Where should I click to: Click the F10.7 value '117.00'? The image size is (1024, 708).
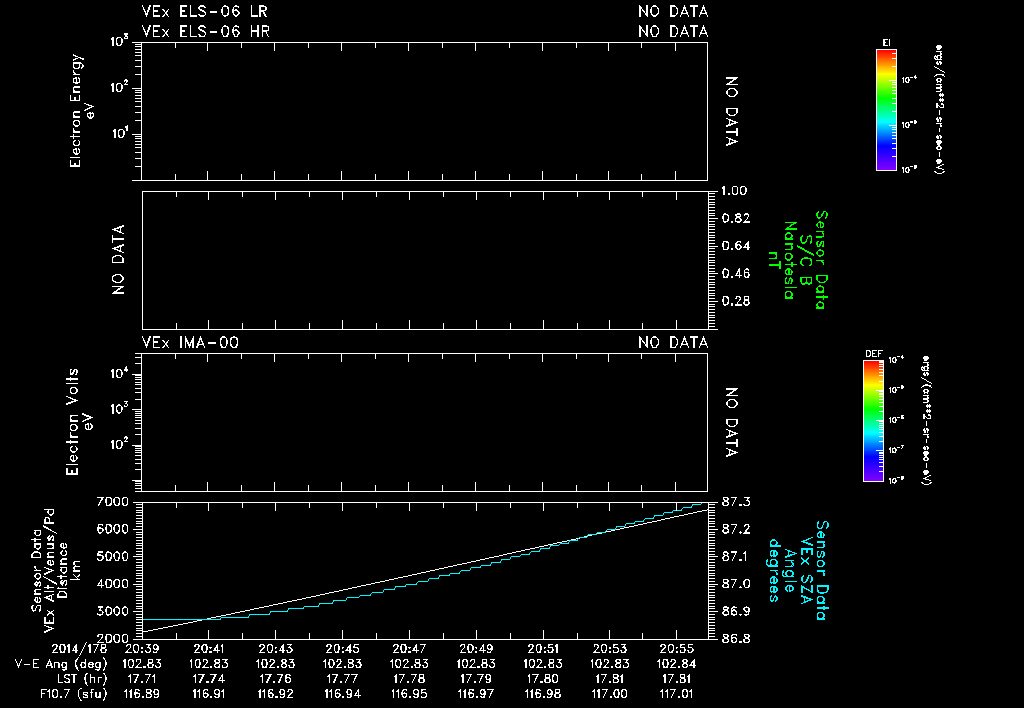point(609,694)
